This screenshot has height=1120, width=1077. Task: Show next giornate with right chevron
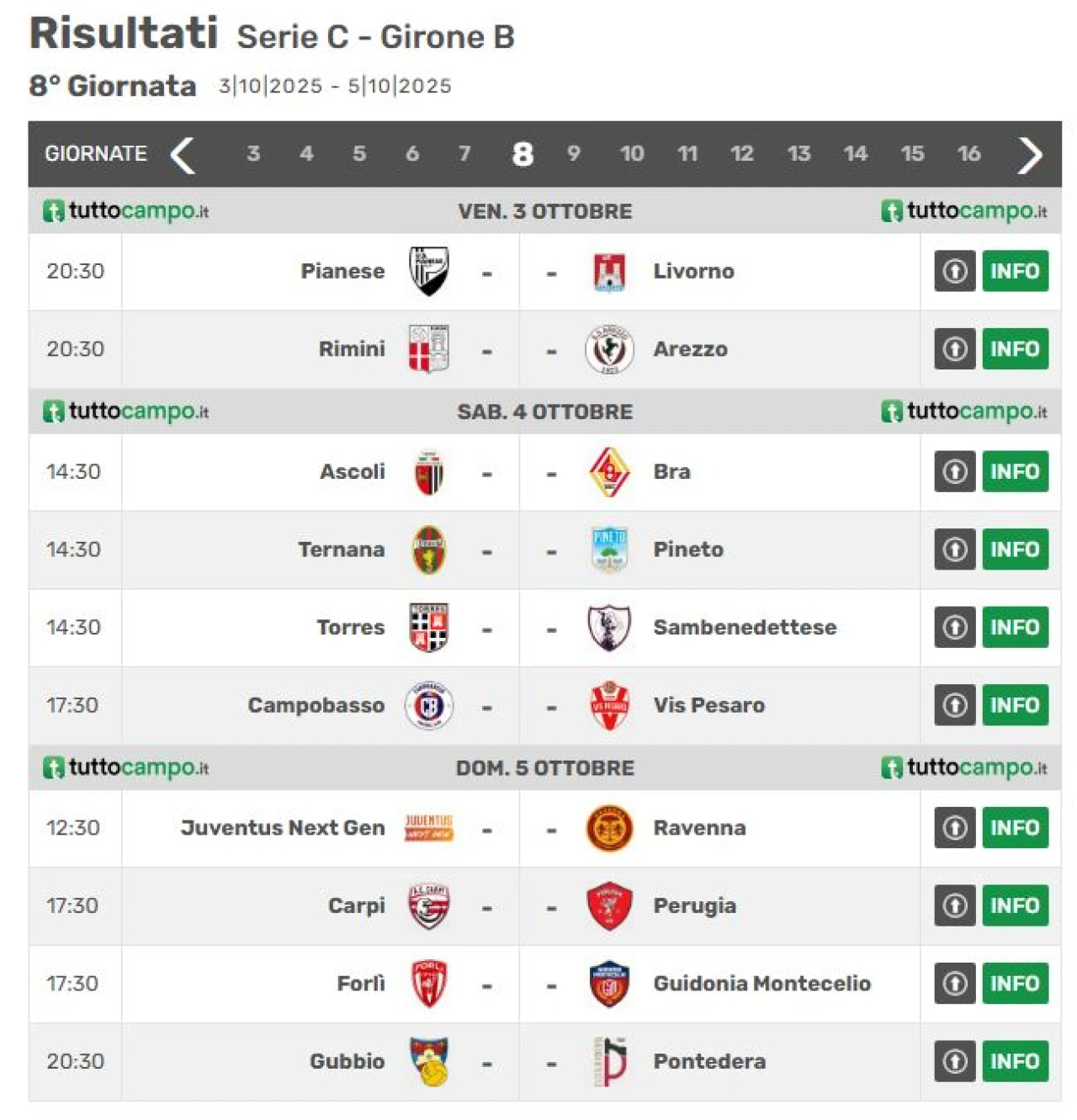point(1030,154)
